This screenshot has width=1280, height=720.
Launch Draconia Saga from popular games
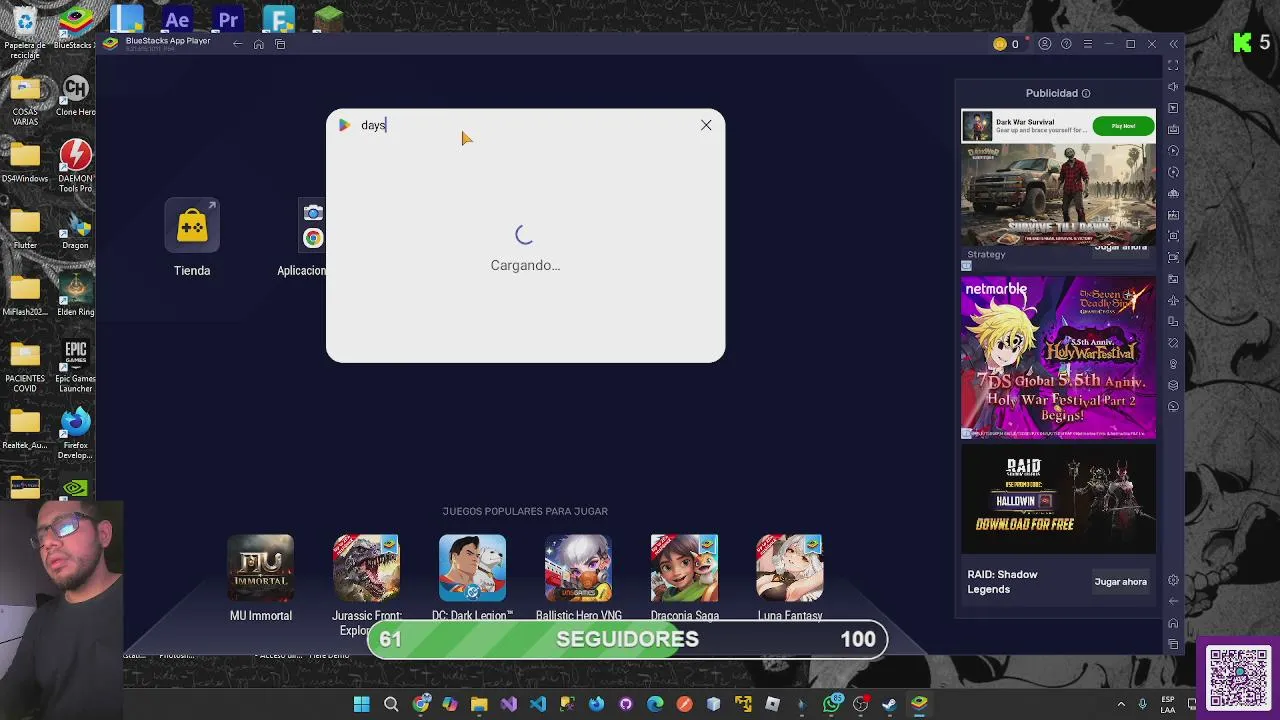tap(684, 578)
